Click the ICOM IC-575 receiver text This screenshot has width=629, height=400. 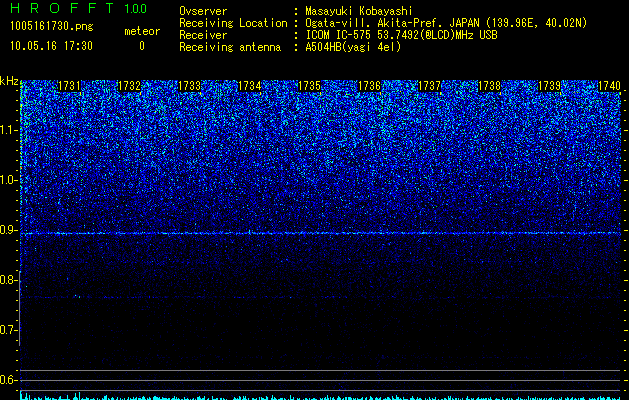pyautogui.click(x=401, y=35)
